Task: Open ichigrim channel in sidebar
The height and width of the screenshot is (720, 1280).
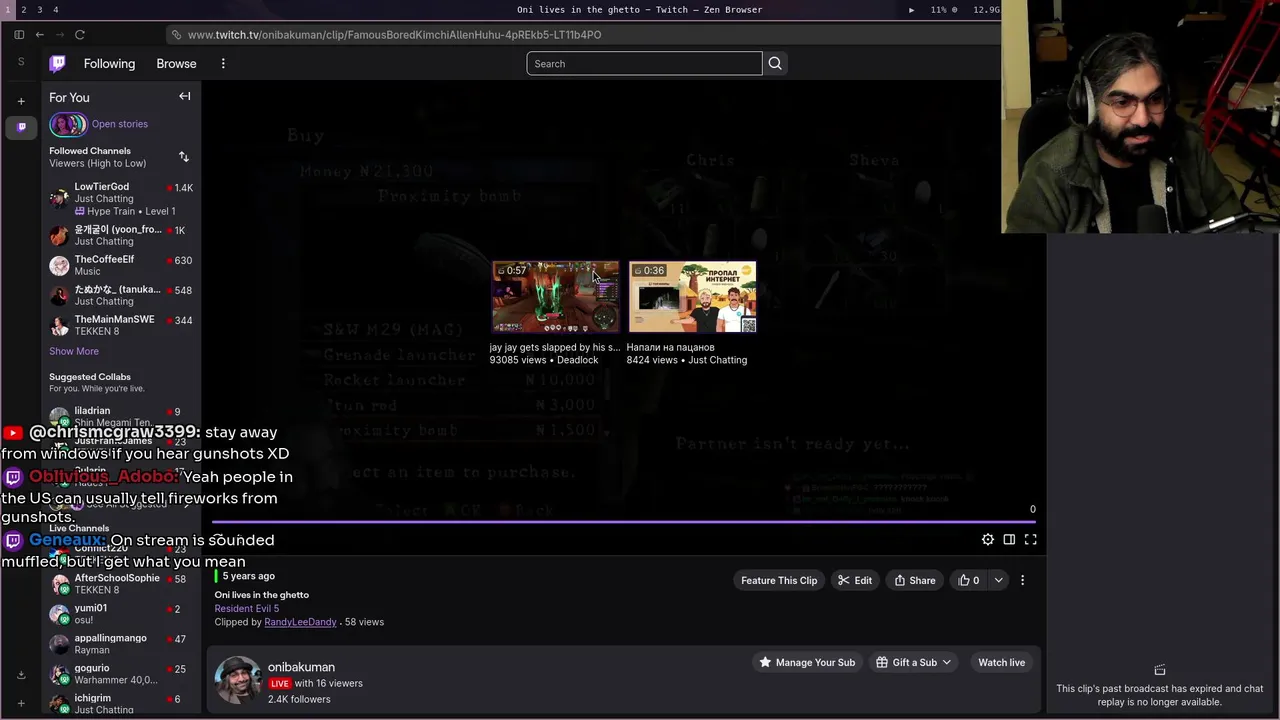Action: click(x=121, y=704)
